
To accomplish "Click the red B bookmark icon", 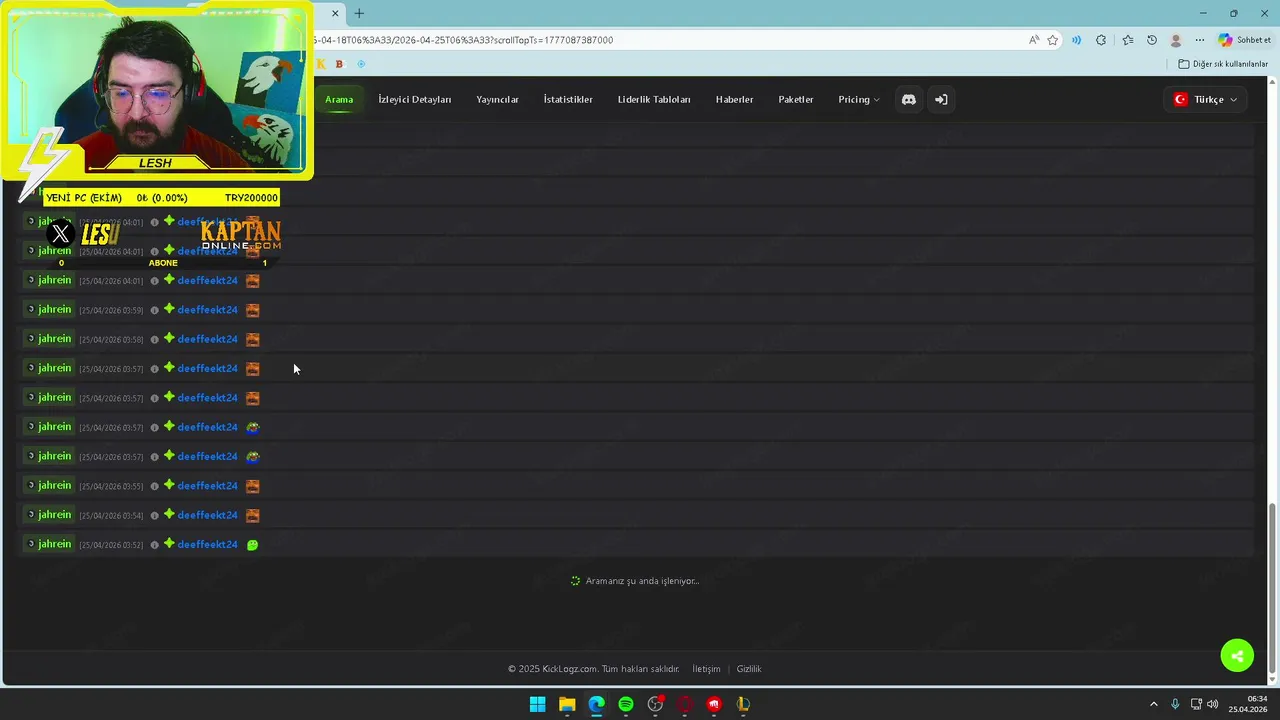I will [x=339, y=64].
